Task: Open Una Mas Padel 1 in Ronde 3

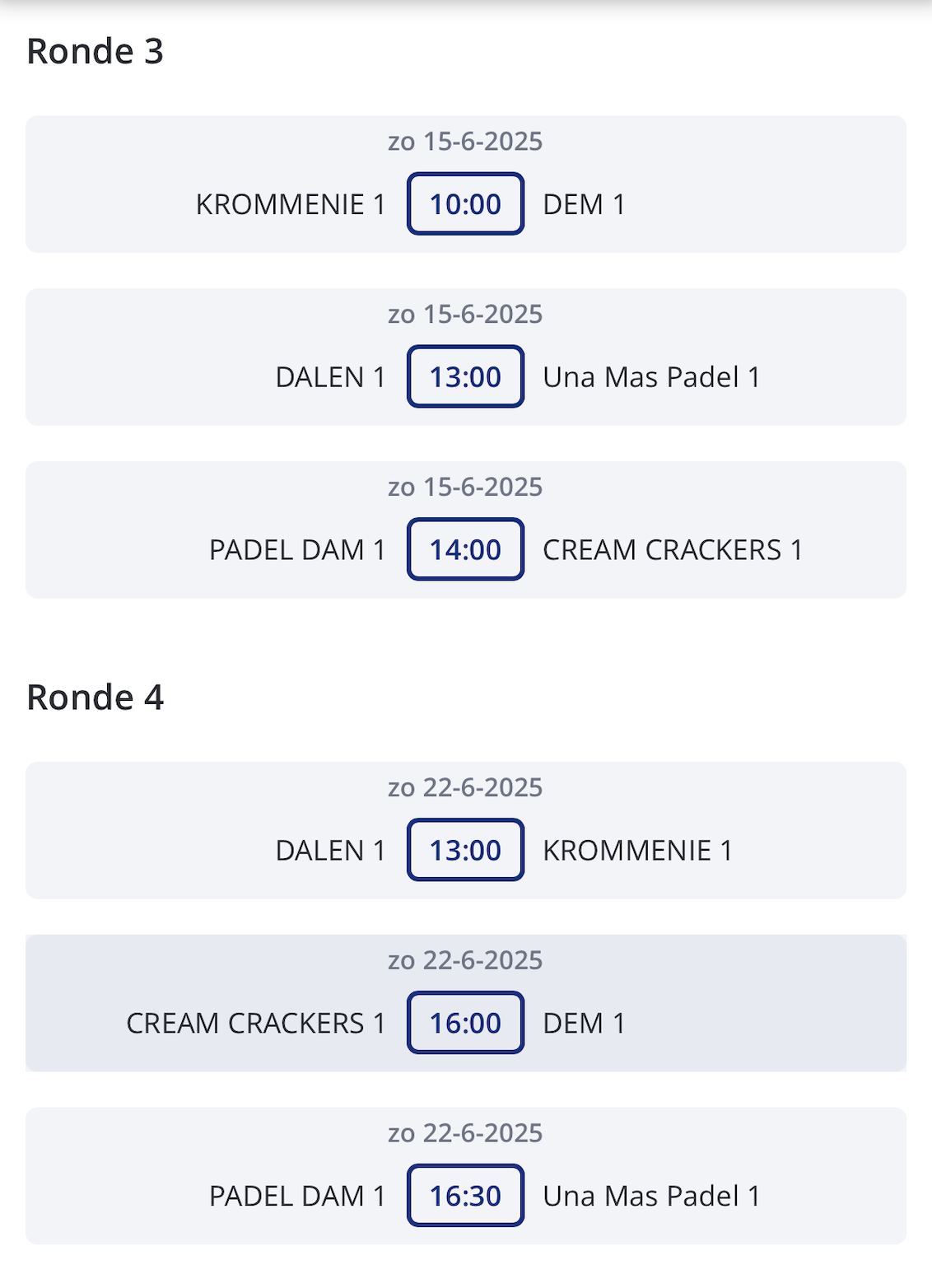Action: (x=651, y=377)
